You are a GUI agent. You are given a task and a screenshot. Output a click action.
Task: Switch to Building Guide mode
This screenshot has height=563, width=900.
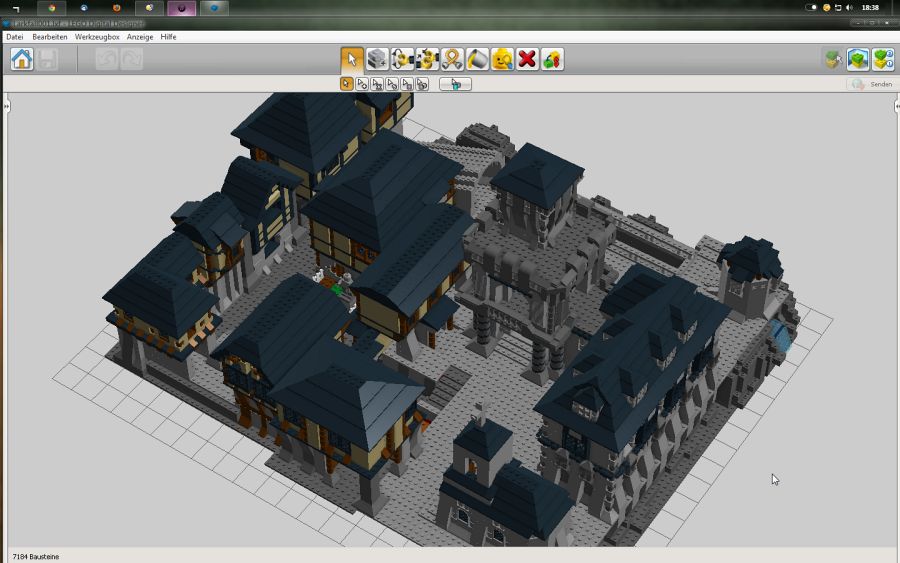pos(882,59)
